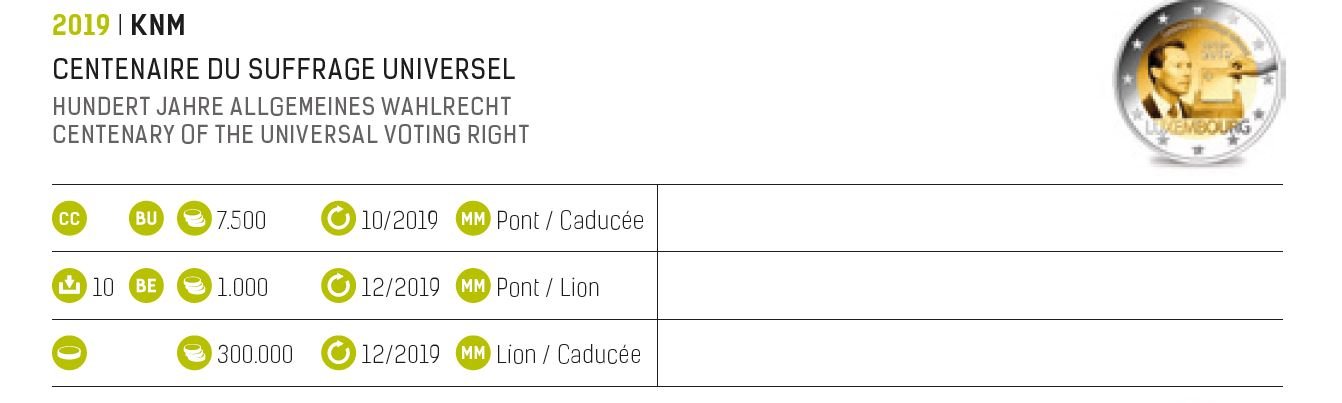The image size is (1342, 403).
Task: Click the English title Centenary of the Universal Voting Right
Action: (x=291, y=134)
